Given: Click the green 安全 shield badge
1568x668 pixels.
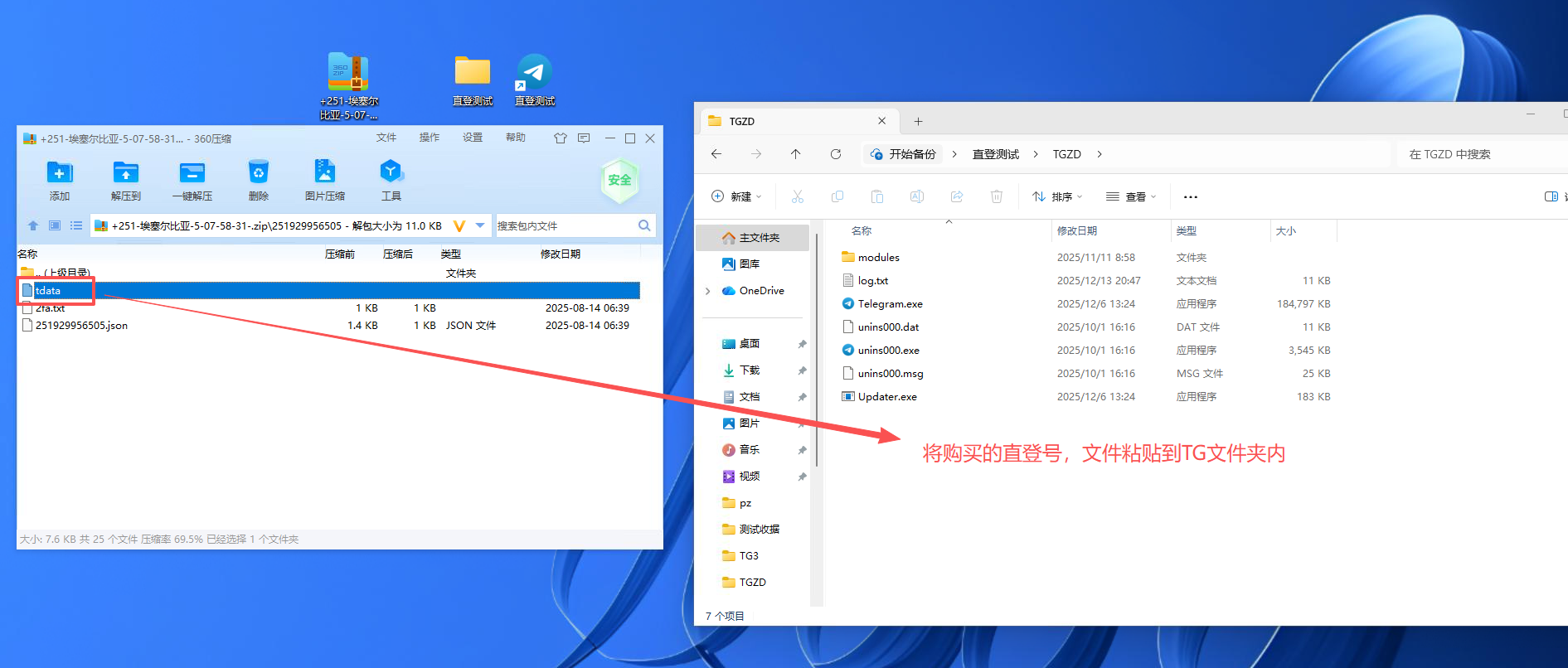Looking at the screenshot, I should tap(619, 180).
